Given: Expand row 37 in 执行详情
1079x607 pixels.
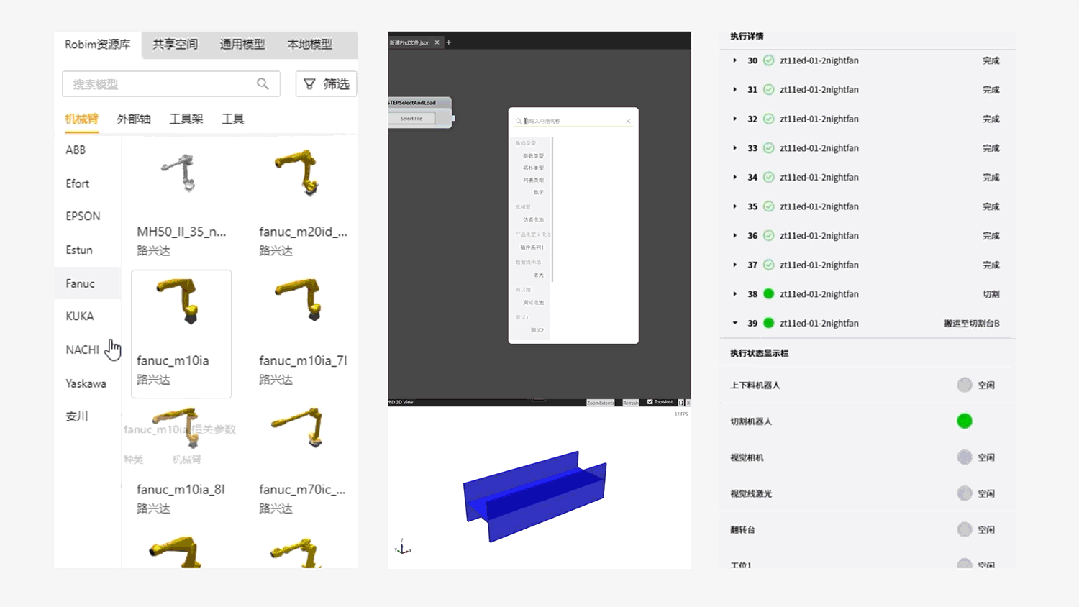Looking at the screenshot, I should pyautogui.click(x=735, y=265).
